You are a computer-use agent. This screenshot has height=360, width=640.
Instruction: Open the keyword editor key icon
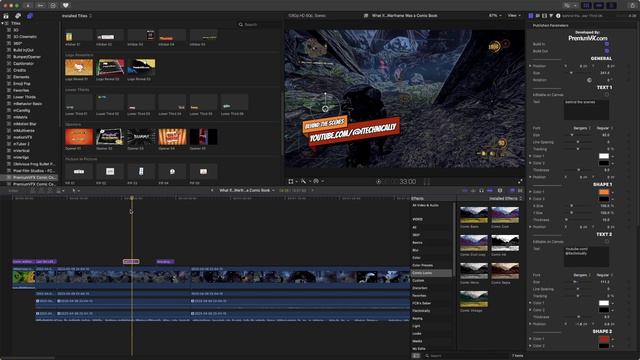coord(40,6)
